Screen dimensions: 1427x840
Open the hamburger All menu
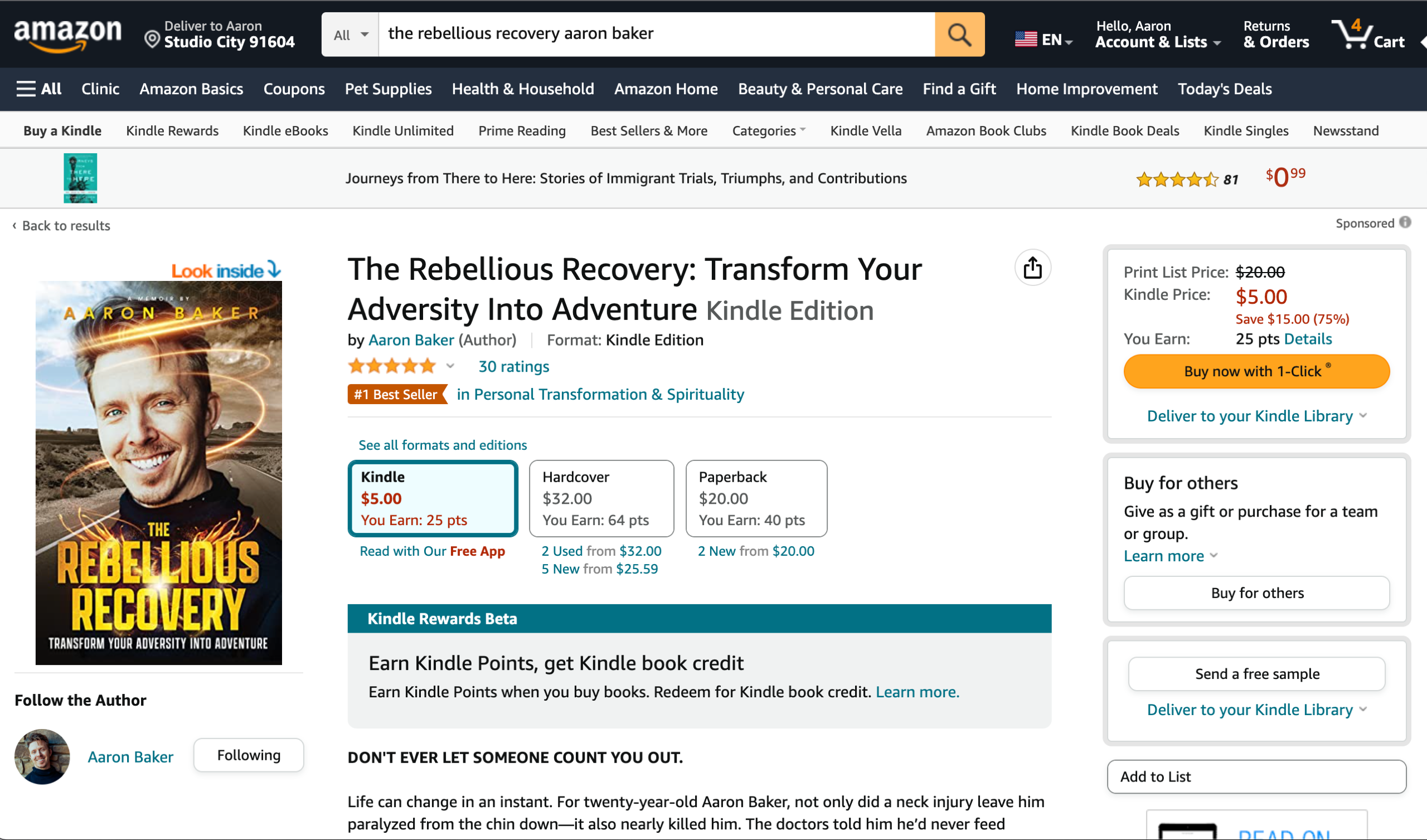pyautogui.click(x=38, y=89)
